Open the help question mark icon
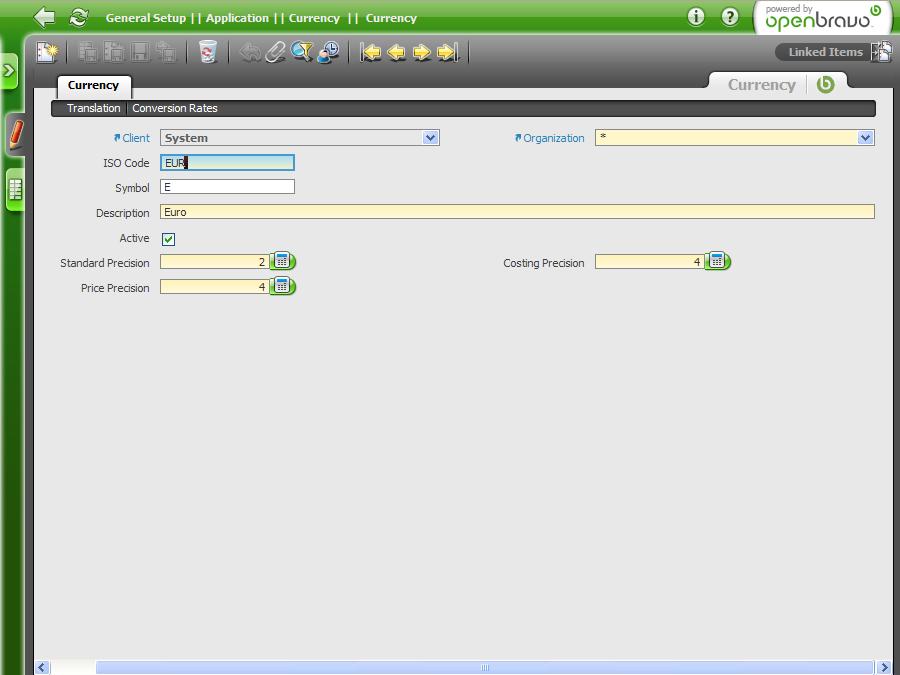 pos(730,17)
